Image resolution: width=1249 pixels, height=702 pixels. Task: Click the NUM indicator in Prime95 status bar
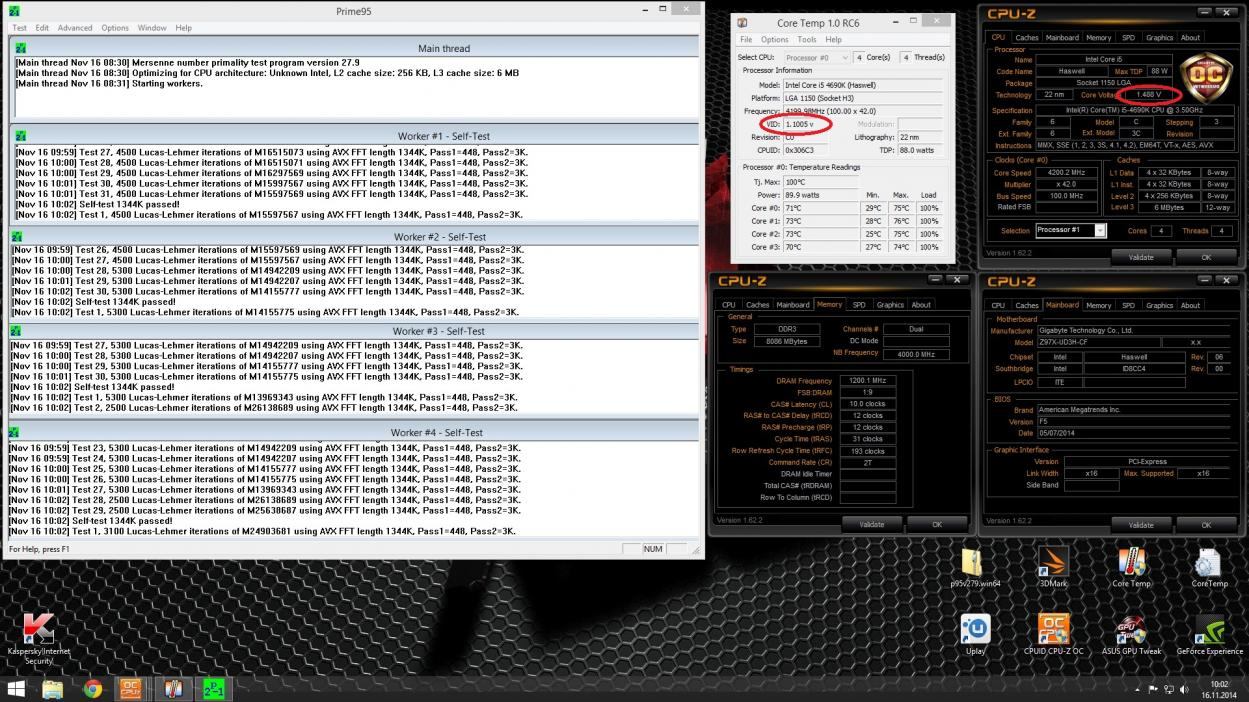[653, 549]
